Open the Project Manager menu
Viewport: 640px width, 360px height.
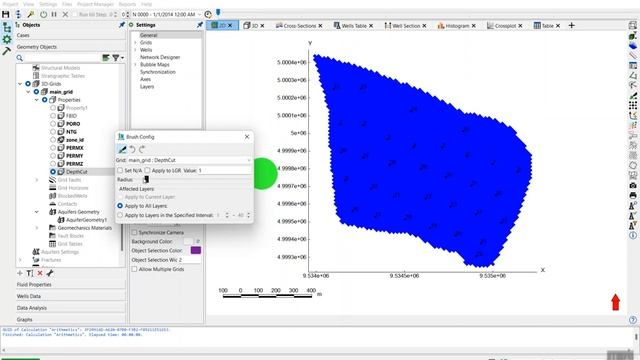tap(95, 4)
